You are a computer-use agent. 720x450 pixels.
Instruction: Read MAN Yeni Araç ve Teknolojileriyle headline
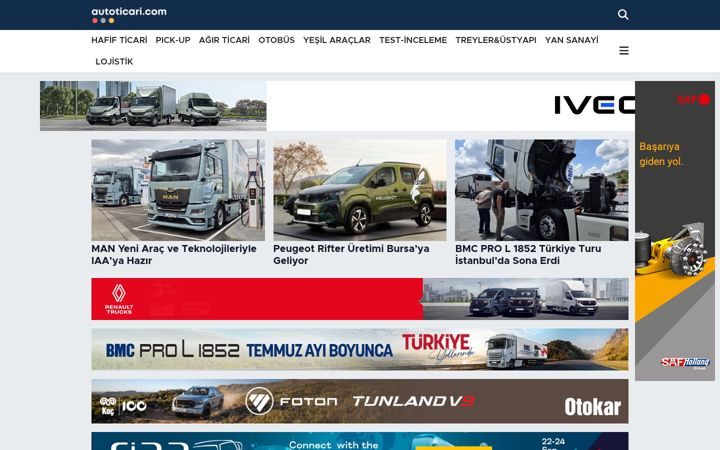(x=174, y=254)
